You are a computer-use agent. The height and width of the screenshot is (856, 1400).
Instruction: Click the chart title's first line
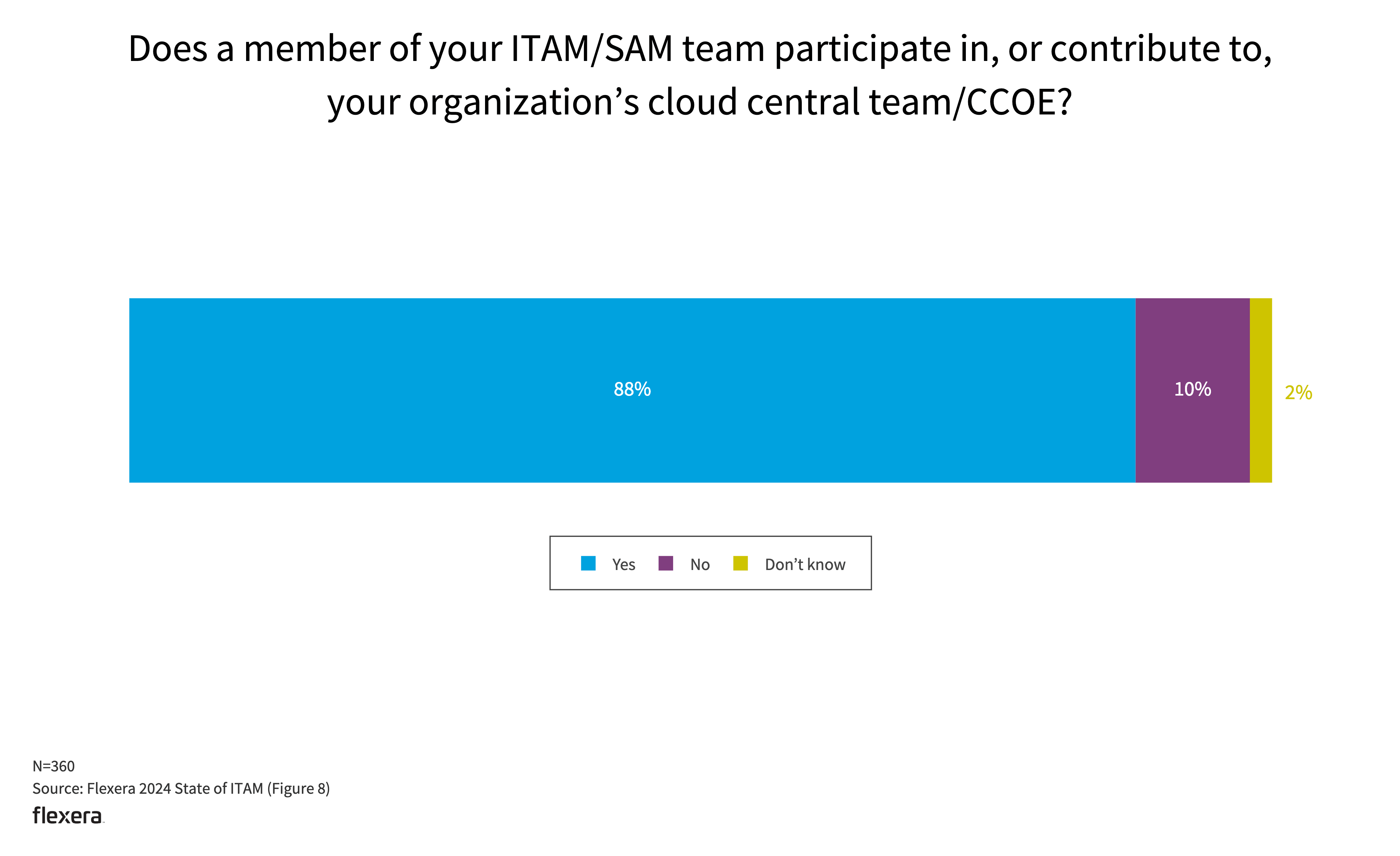[700, 50]
